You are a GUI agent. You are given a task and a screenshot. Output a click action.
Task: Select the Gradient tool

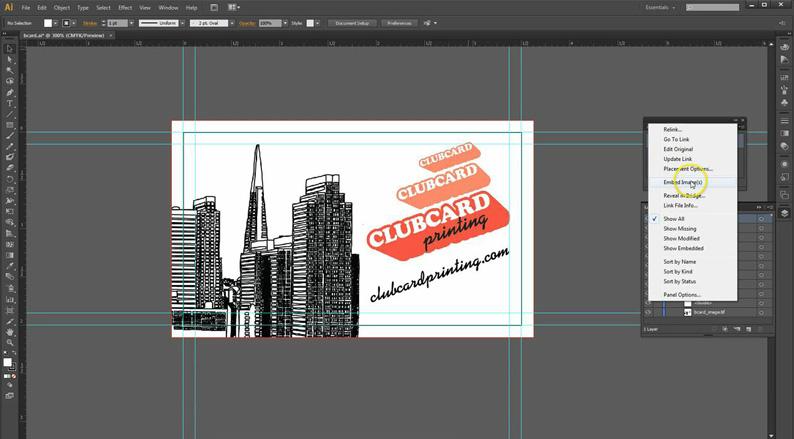pos(10,255)
